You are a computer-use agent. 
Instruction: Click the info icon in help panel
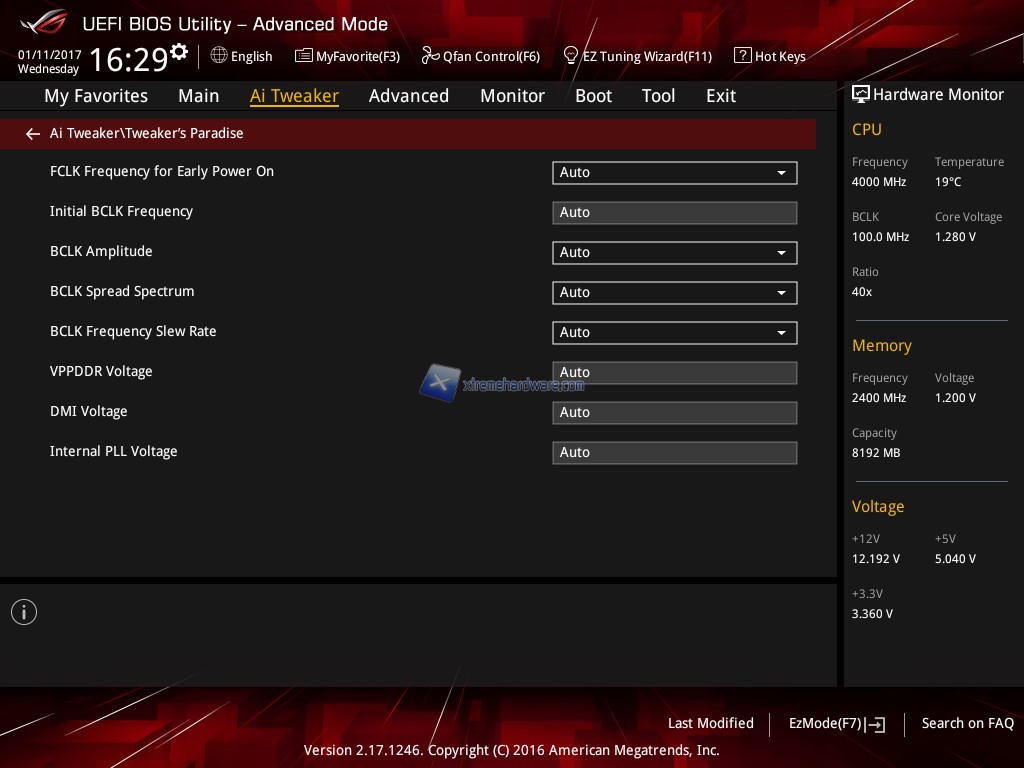pyautogui.click(x=24, y=612)
